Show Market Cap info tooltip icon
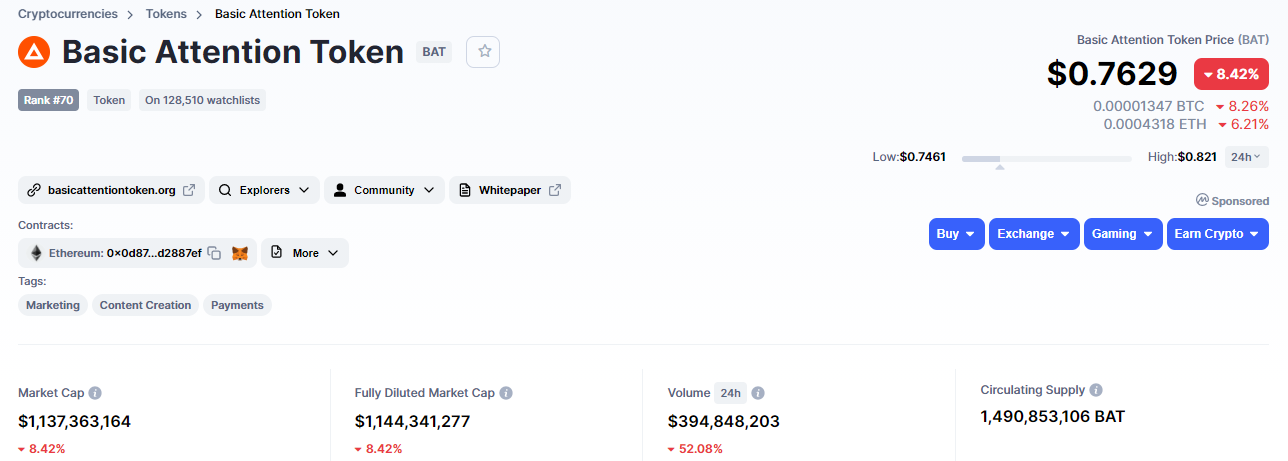Image resolution: width=1288 pixels, height=461 pixels. click(95, 393)
